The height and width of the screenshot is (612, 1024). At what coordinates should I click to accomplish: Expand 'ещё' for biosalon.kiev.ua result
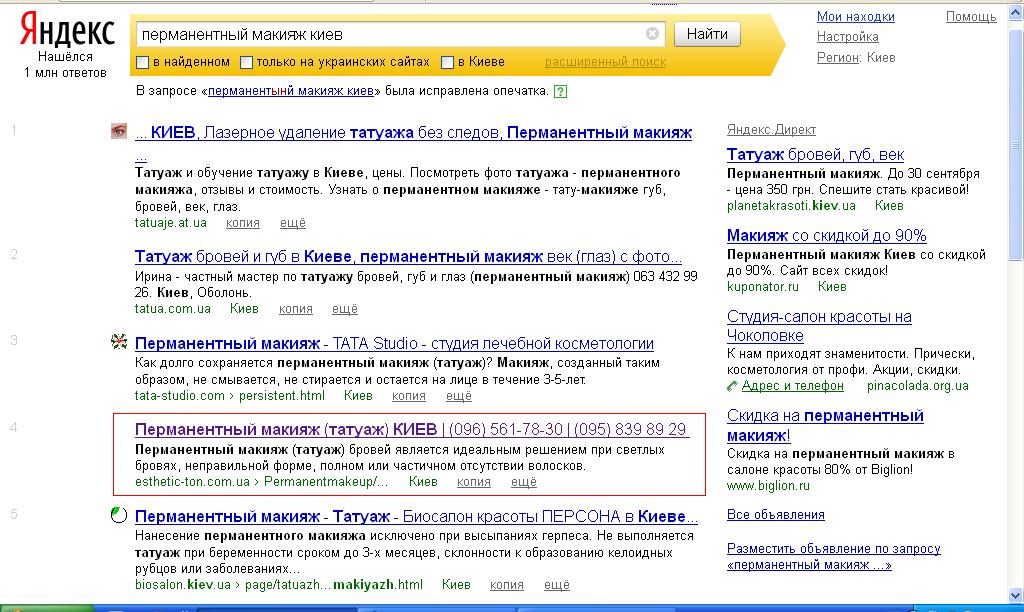557,585
